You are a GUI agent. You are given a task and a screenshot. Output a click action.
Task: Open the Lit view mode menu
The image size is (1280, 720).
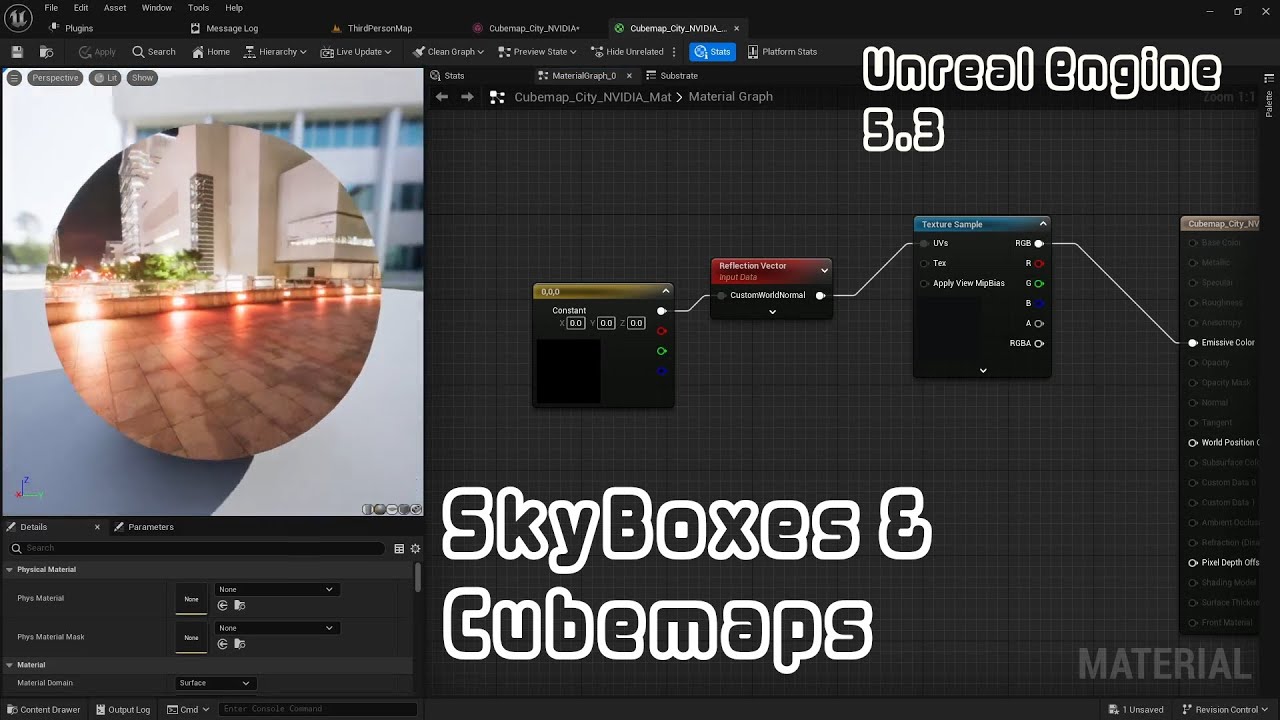tap(104, 77)
